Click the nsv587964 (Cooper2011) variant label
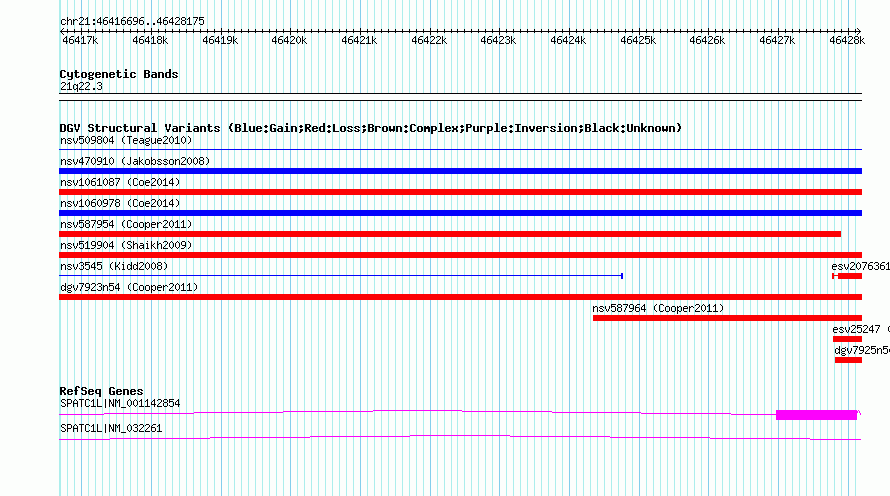The image size is (890, 496). coord(658,308)
